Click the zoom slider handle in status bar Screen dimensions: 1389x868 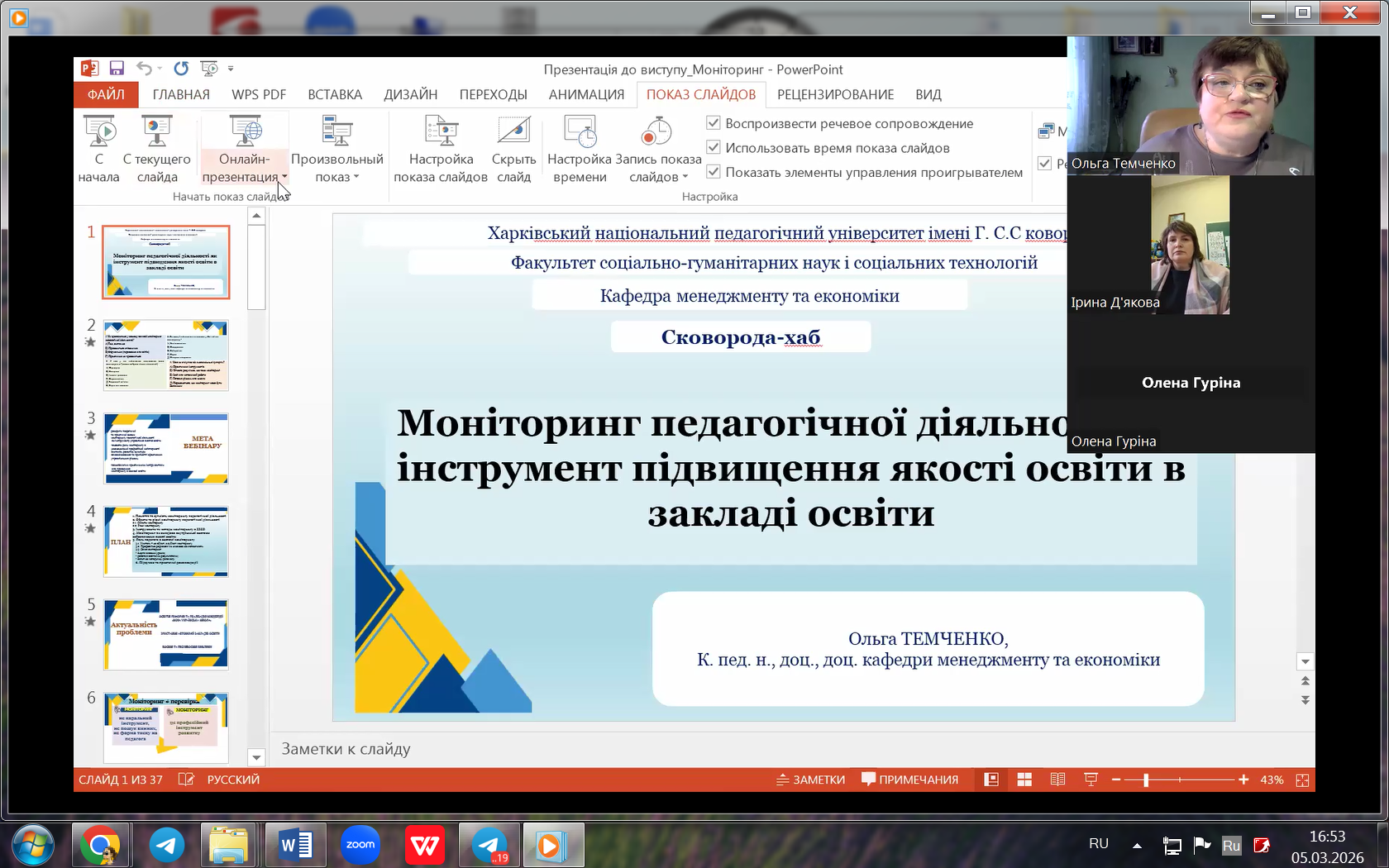coord(1146,780)
